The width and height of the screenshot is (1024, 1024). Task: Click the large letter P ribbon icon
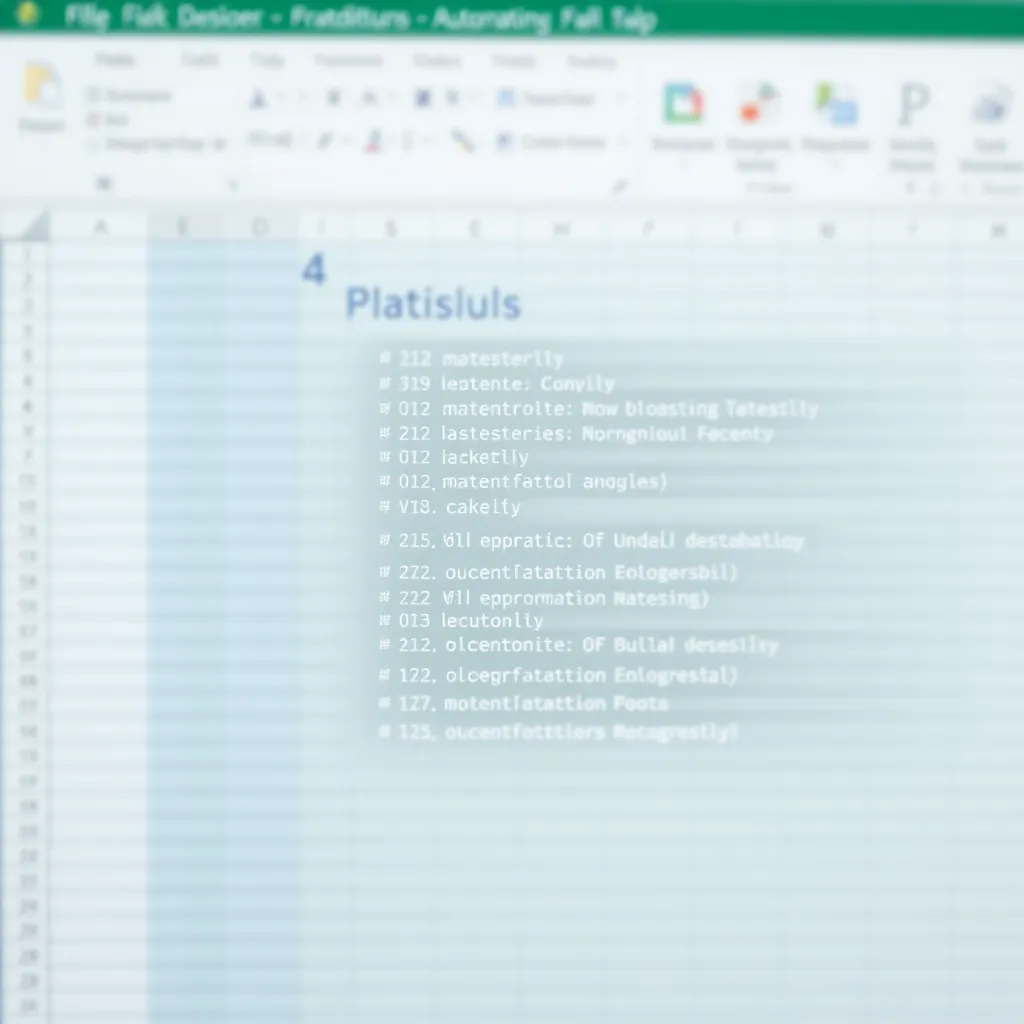(912, 104)
